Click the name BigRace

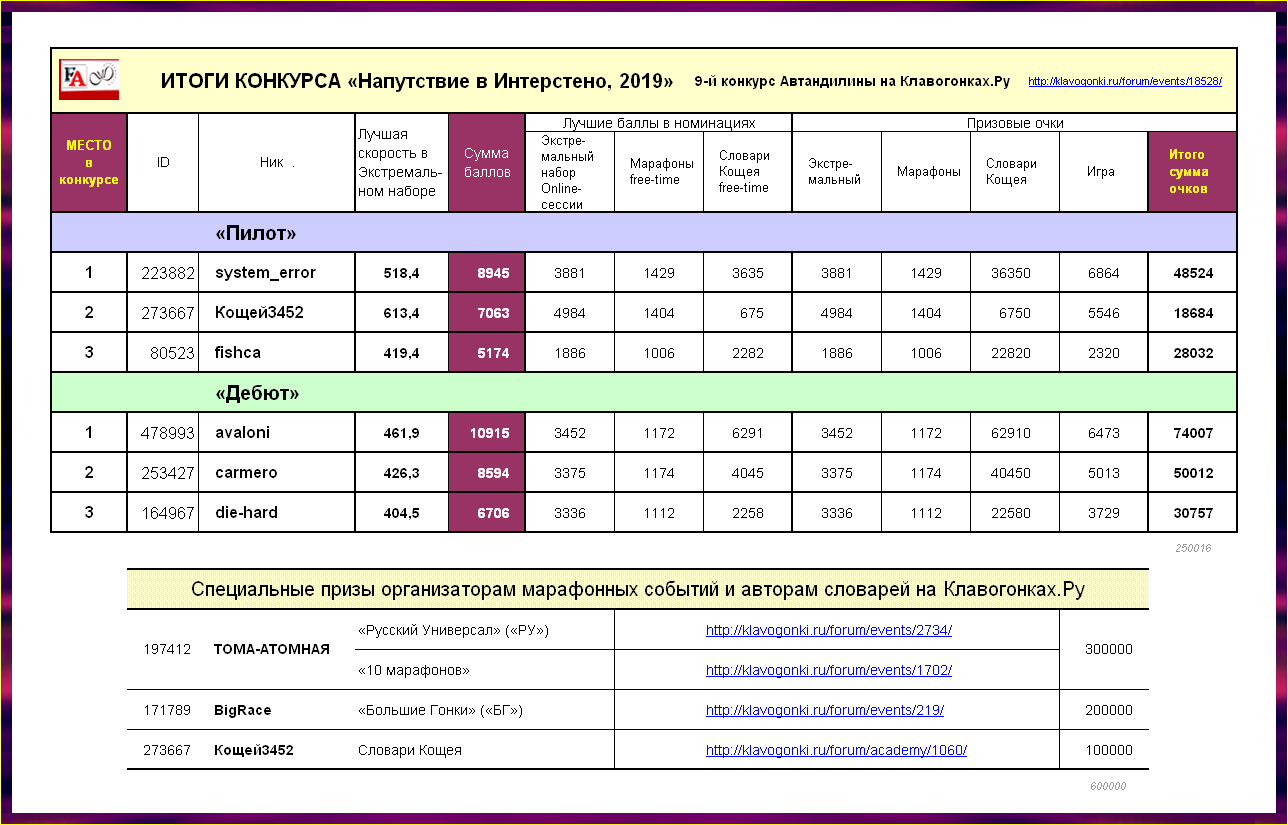(243, 711)
